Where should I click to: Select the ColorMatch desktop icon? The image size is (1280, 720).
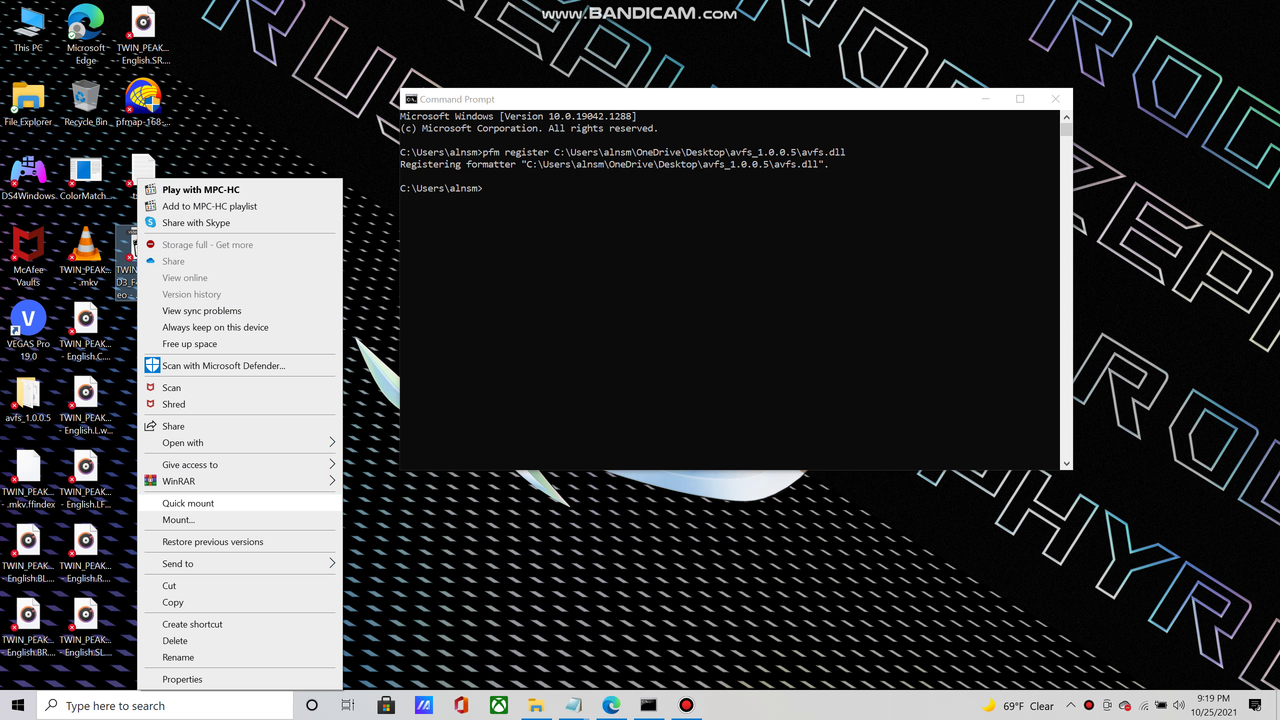click(86, 178)
